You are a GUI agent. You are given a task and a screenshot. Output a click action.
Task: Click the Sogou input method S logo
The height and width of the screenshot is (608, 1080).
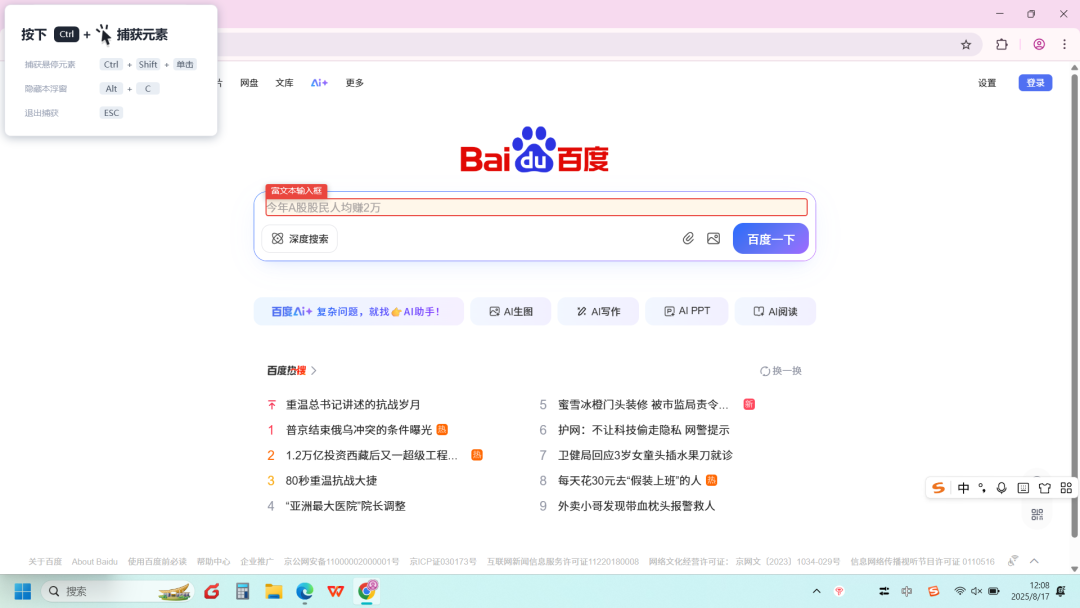coord(938,488)
